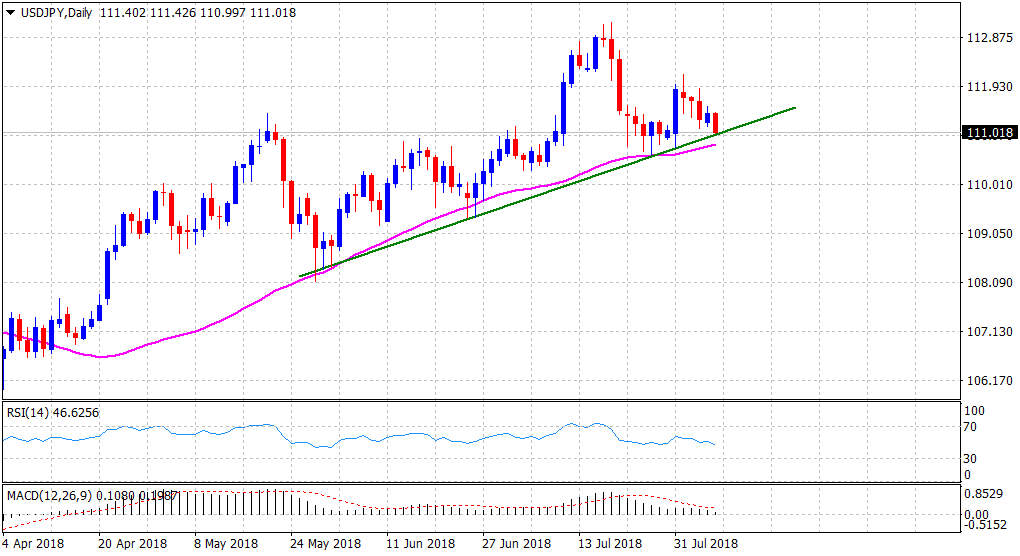Click the 31 Jul 2018 date label

[x=705, y=544]
